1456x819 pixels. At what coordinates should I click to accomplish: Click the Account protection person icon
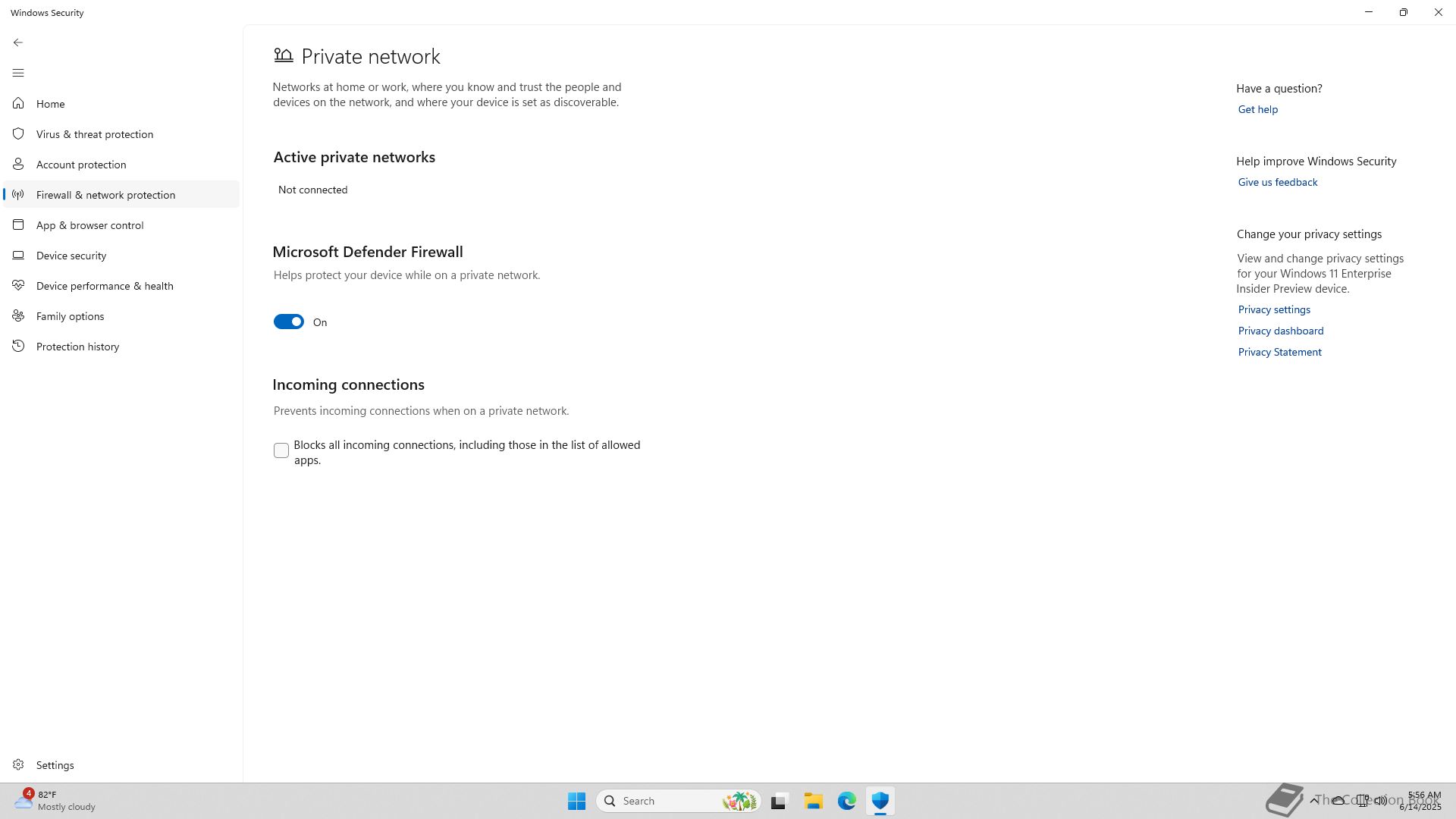[x=18, y=164]
